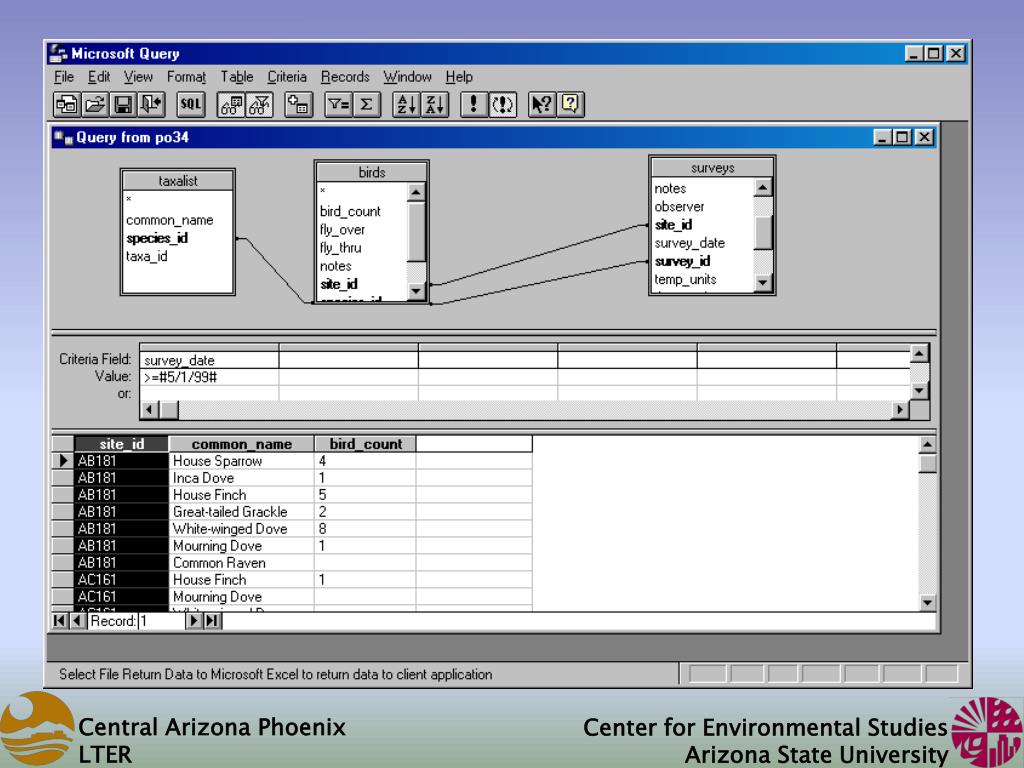1024x768 pixels.
Task: Select taxa_id in the taxalist table
Action: (x=146, y=256)
